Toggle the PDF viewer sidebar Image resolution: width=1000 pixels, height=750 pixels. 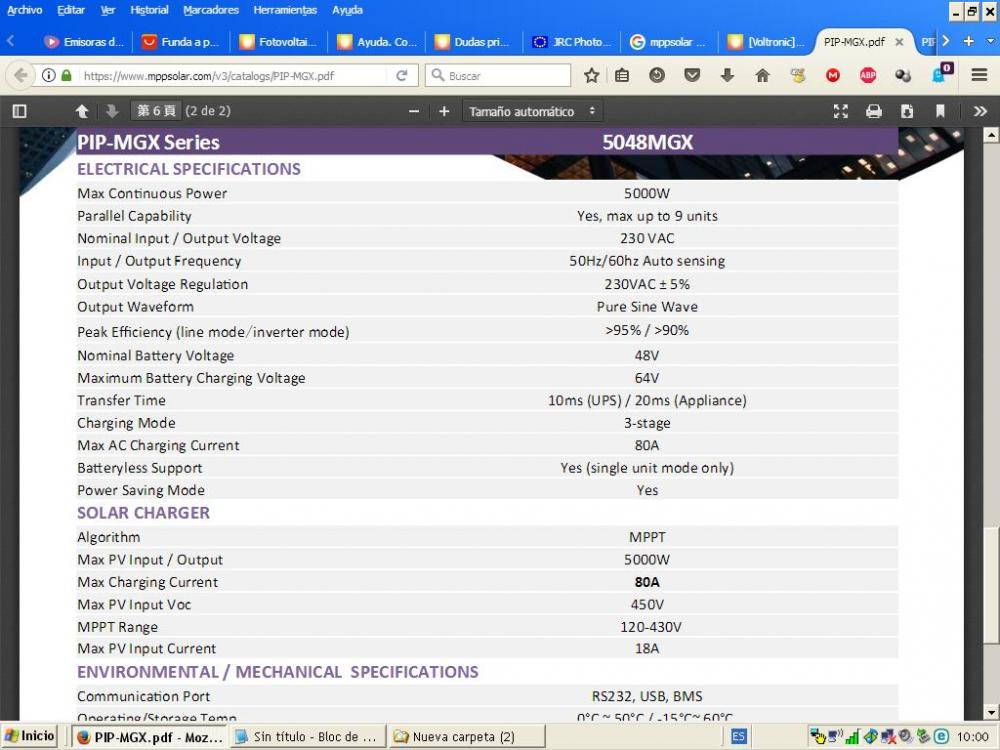tap(20, 111)
